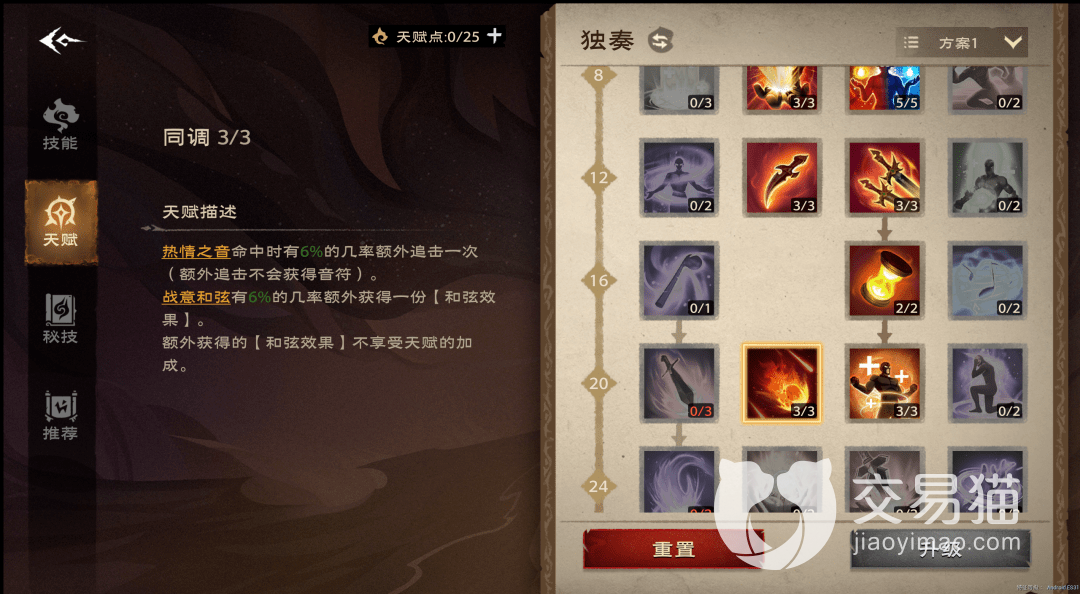Open the 推荐 recommendations tab

click(x=61, y=416)
